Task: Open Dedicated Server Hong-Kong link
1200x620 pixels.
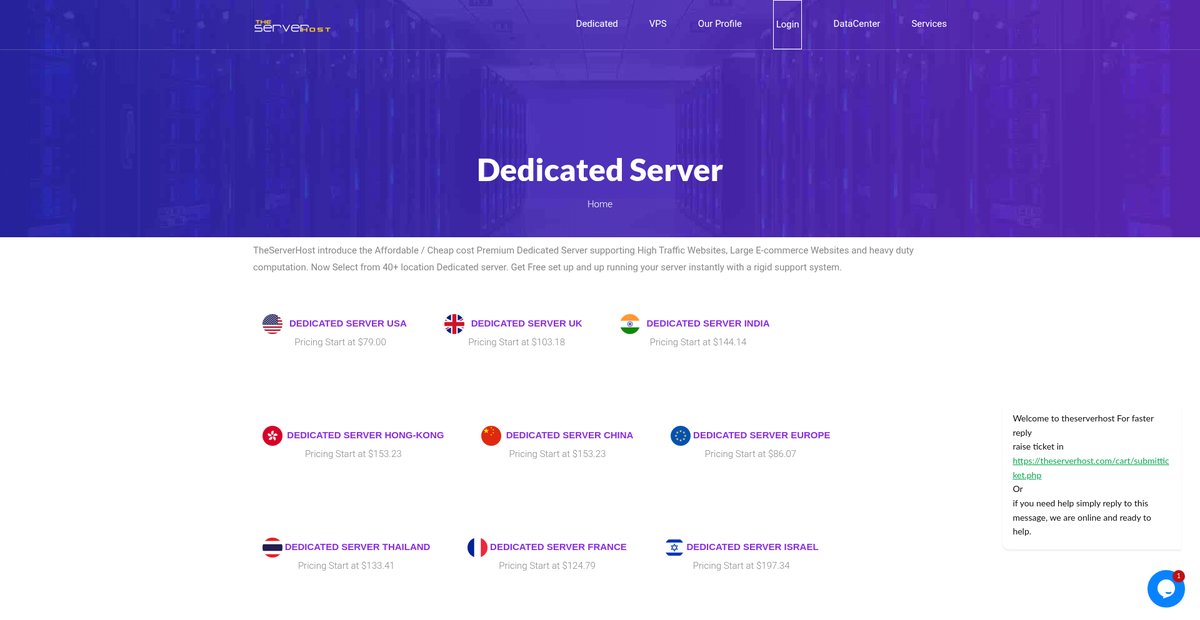Action: pos(365,436)
